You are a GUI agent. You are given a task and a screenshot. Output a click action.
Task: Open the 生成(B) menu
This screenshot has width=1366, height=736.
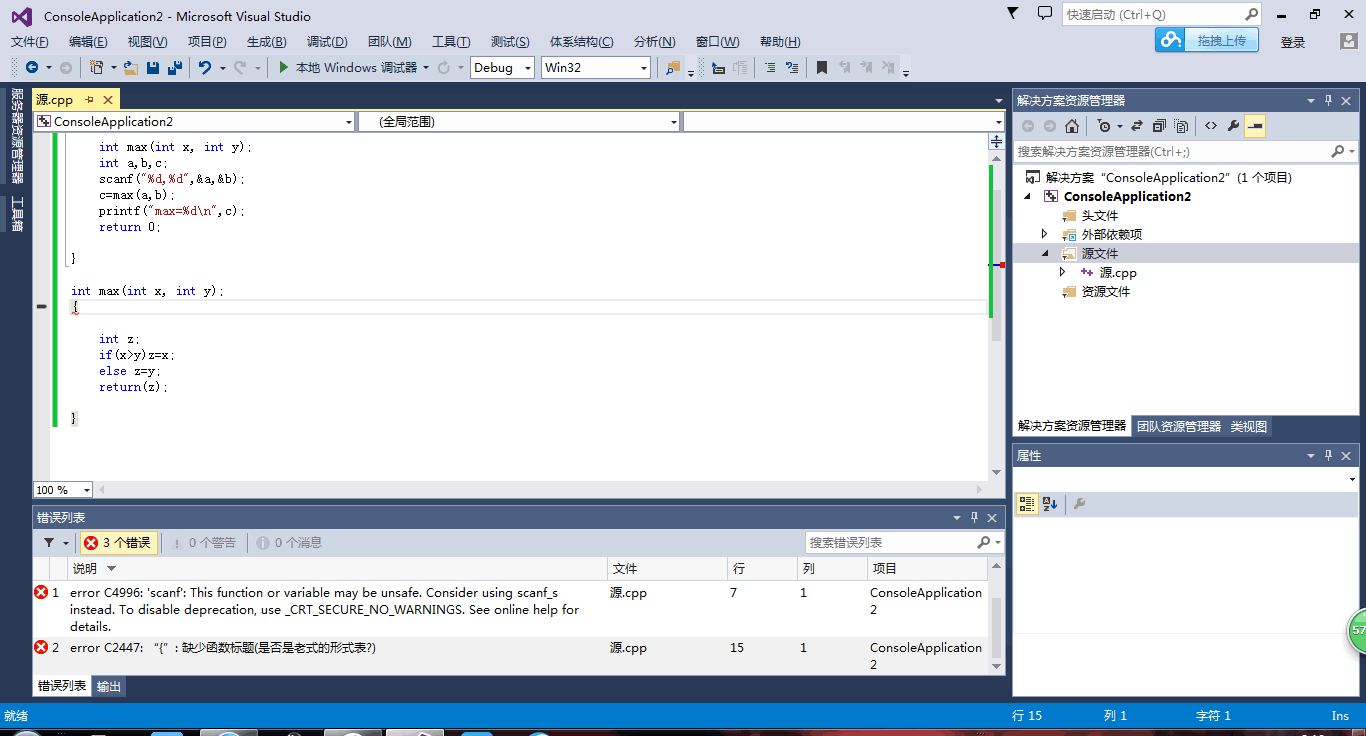tap(266, 41)
